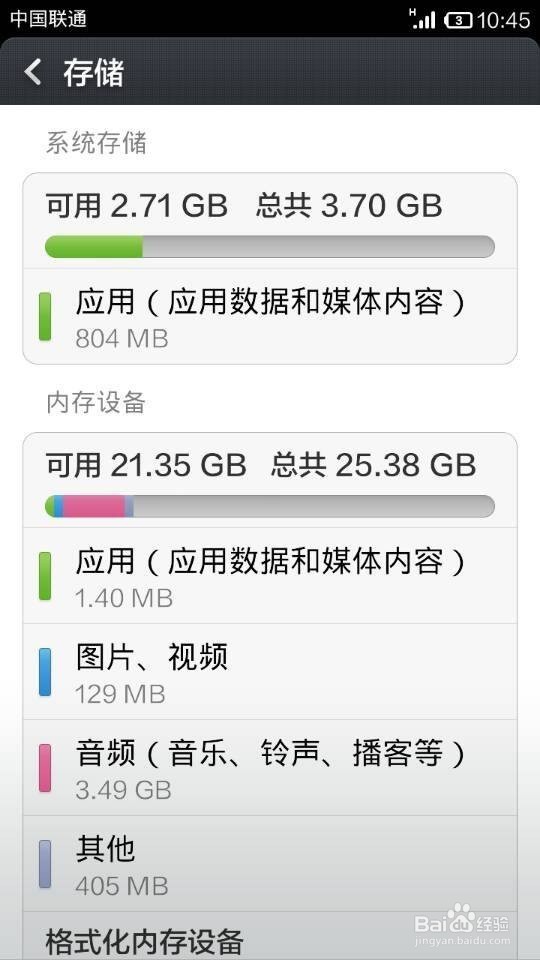
Task: Tap the back arrow in the header
Action: tap(33, 72)
